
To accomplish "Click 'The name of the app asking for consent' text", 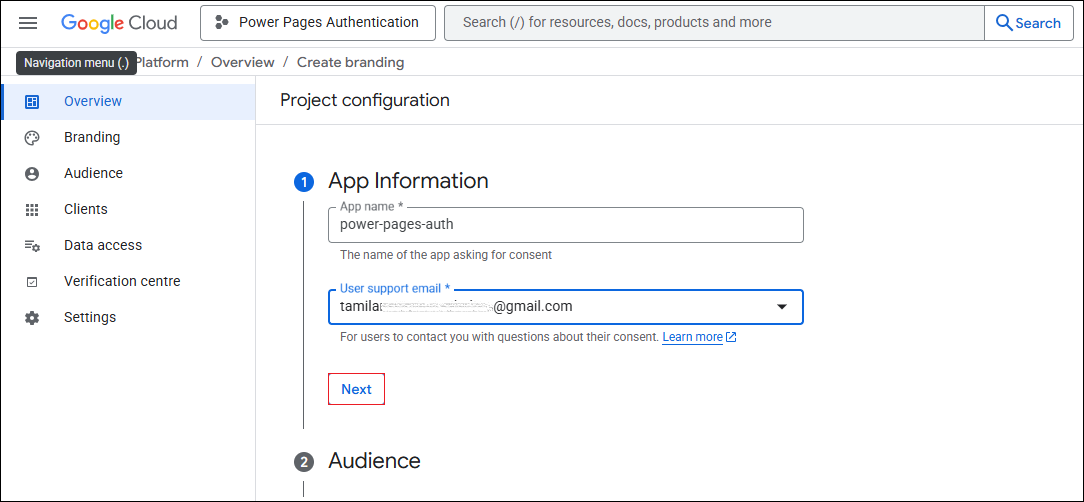I will coord(446,255).
